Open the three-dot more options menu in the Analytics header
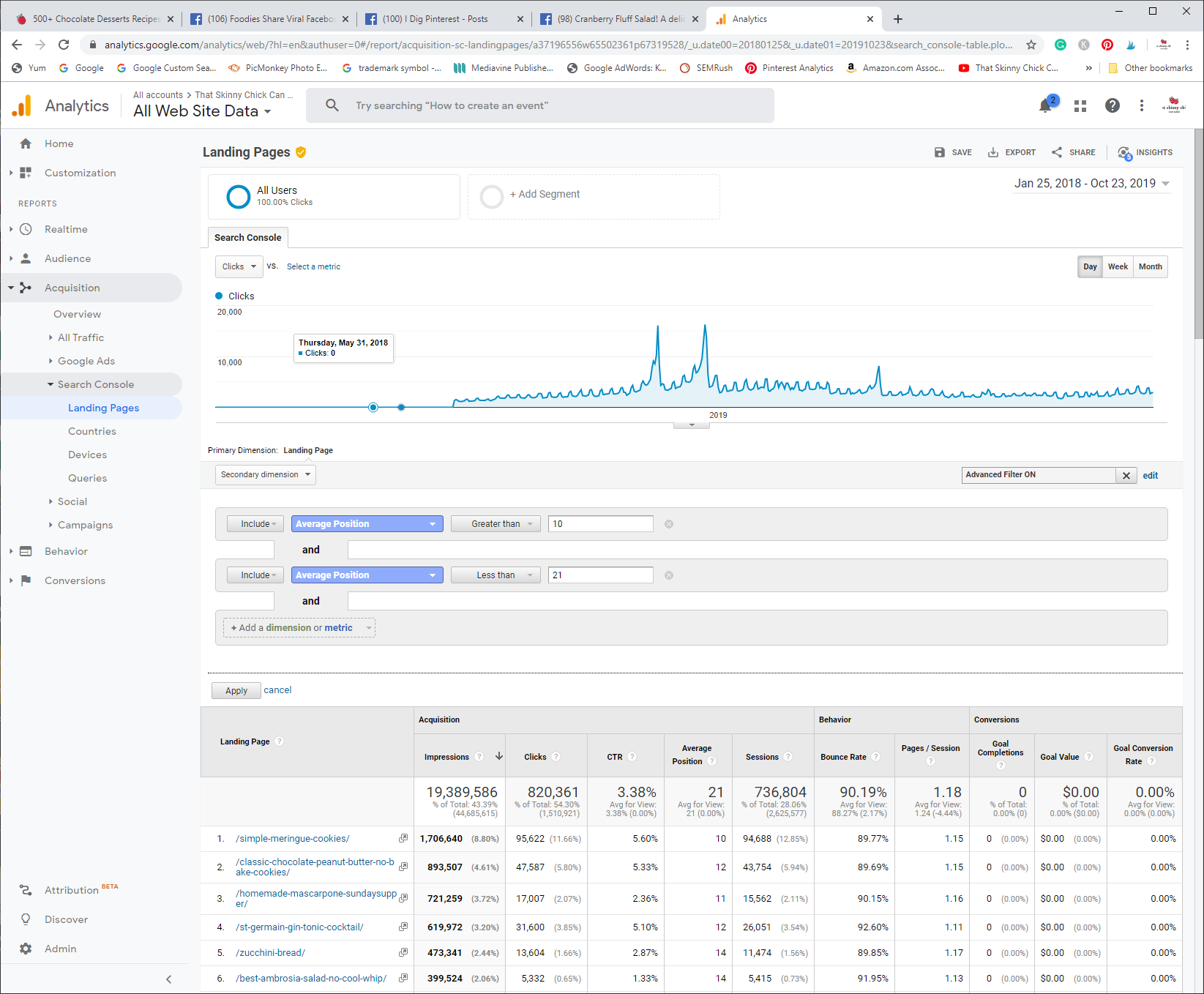This screenshot has height=994, width=1204. click(1142, 105)
